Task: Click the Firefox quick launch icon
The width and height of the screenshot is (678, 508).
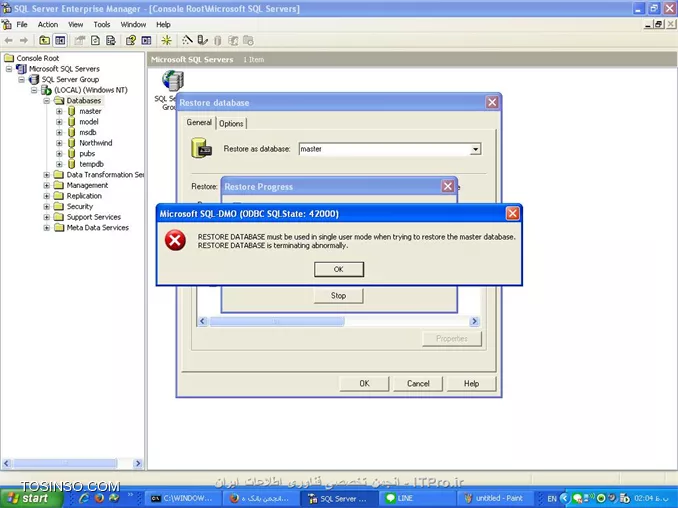Action: [x=99, y=498]
